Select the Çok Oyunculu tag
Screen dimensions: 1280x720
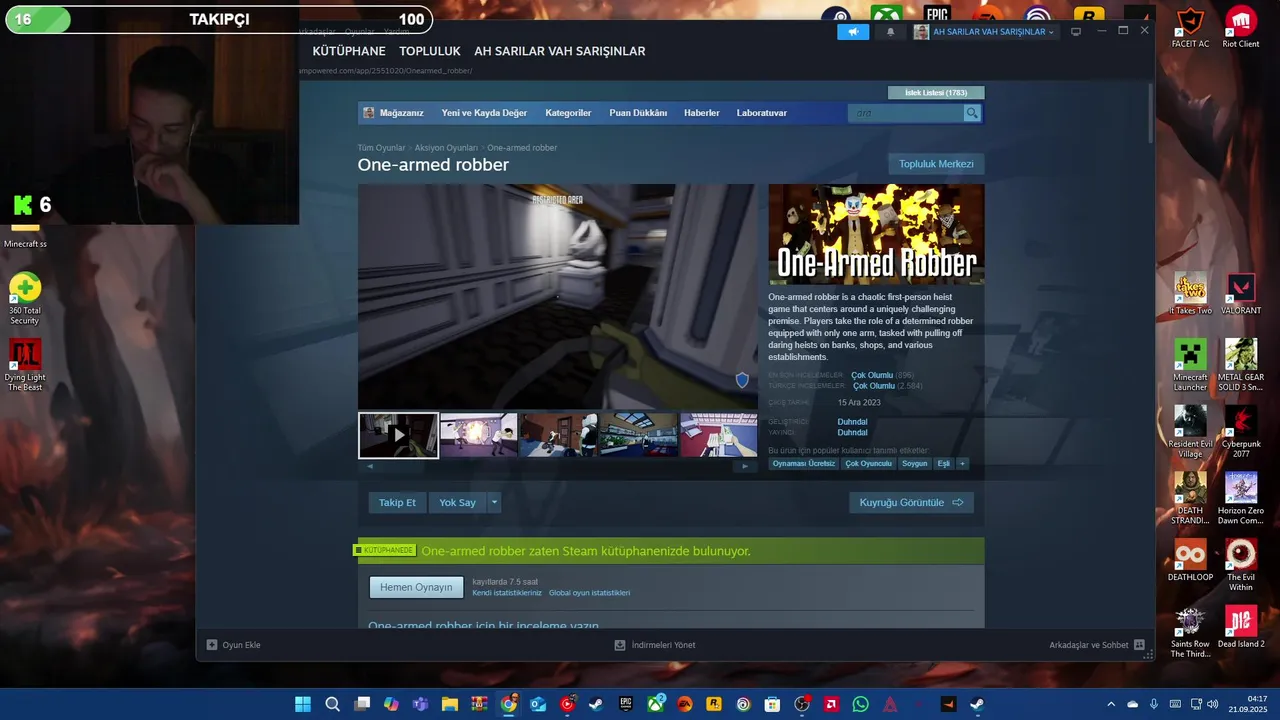[868, 464]
